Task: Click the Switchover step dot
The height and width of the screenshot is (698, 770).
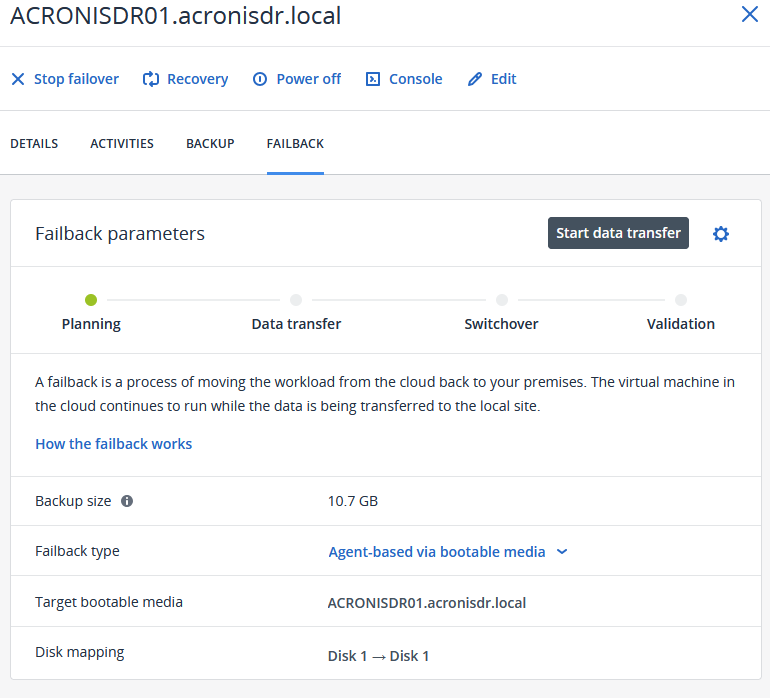Action: tap(501, 300)
